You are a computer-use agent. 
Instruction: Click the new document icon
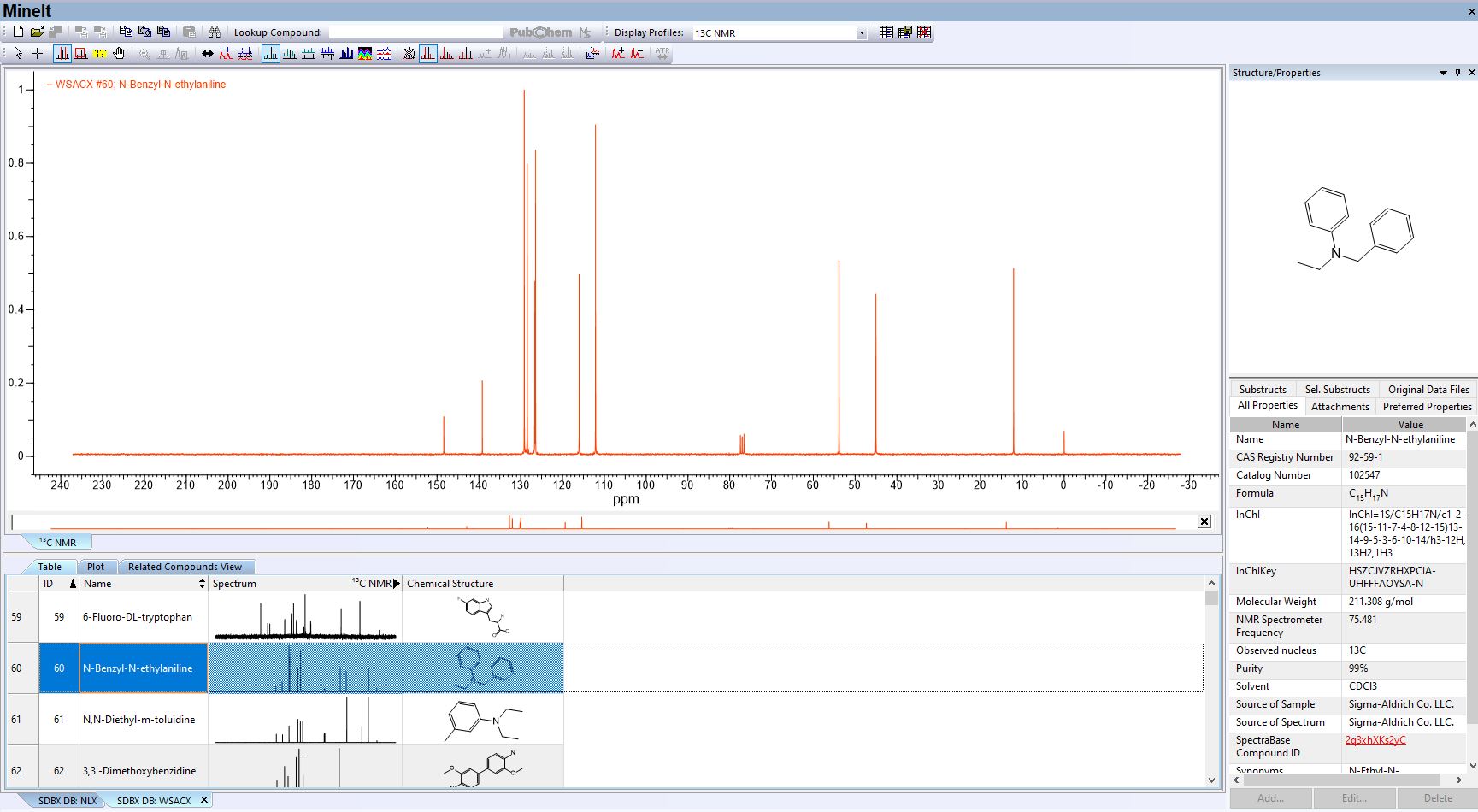coord(18,32)
